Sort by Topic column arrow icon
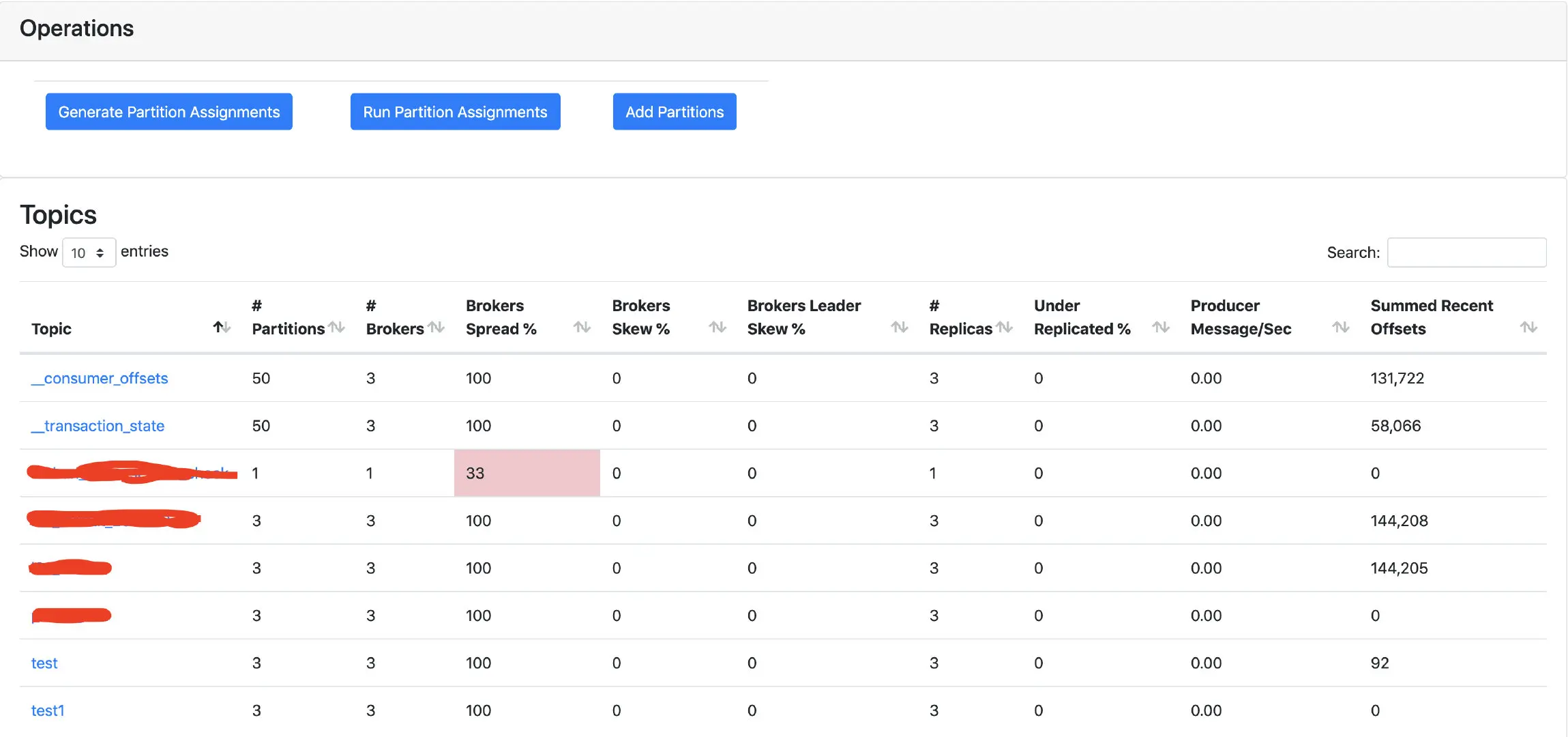This screenshot has height=737, width=1568. point(222,328)
